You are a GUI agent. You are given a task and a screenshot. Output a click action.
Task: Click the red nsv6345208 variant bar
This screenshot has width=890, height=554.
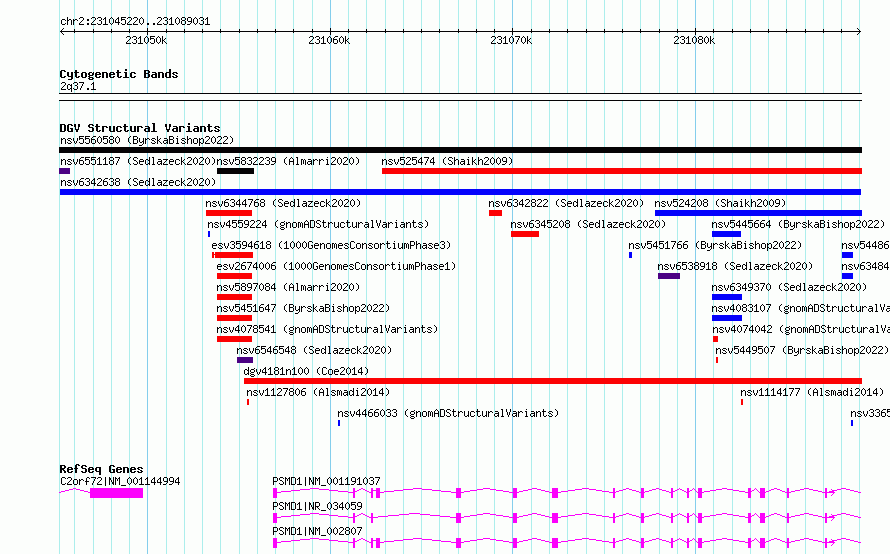(x=525, y=234)
